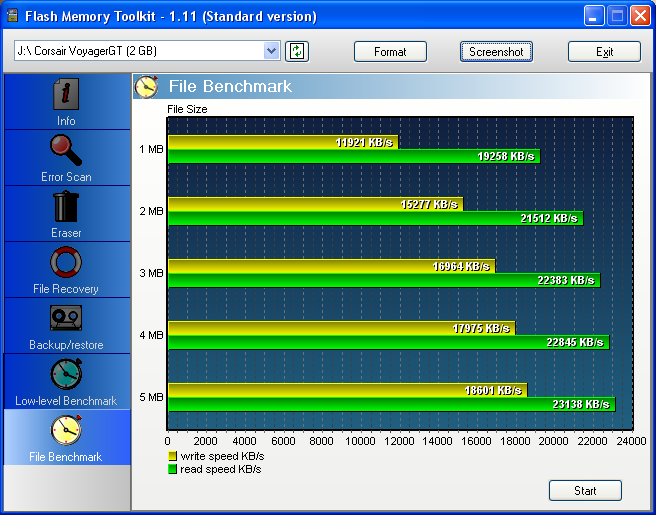Click the yellow write speed legend swatch
The height and width of the screenshot is (515, 656).
point(172,456)
